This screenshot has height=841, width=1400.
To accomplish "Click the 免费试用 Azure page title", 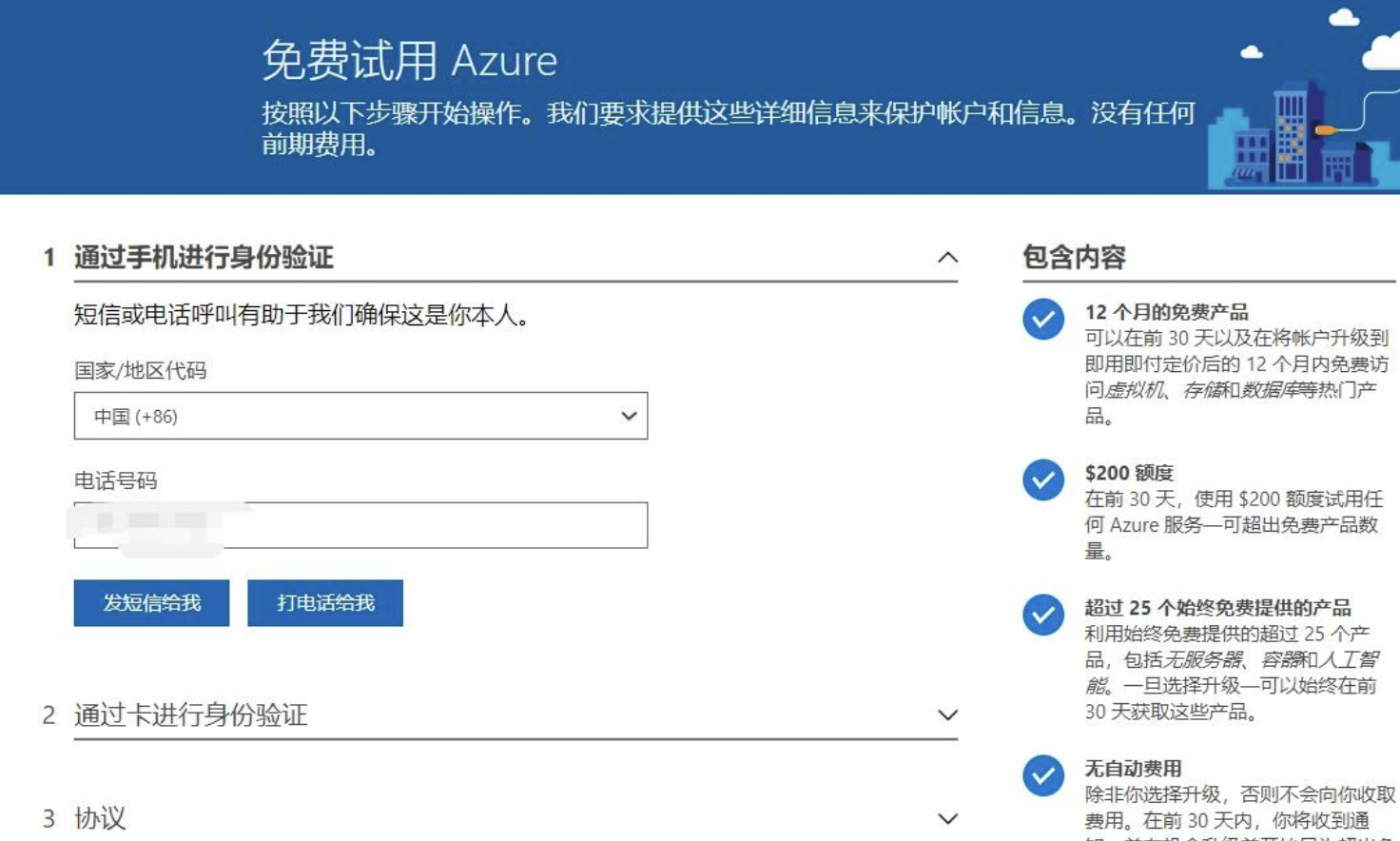I will point(409,61).
